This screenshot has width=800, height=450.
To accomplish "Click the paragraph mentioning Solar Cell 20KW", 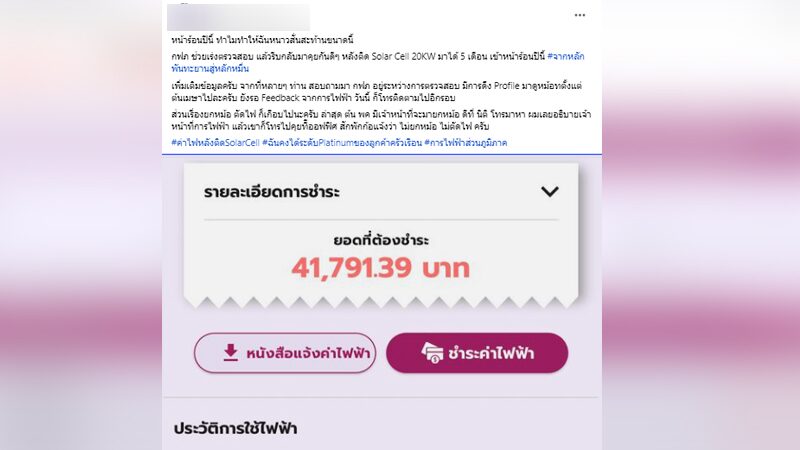I will point(378,62).
